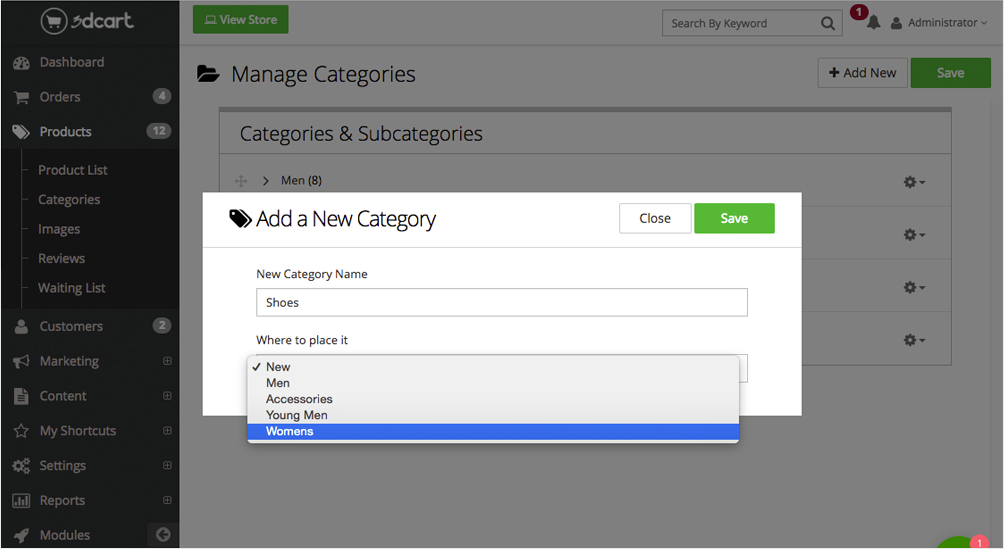
Task: Expand the Men category chevron
Action: coord(266,181)
